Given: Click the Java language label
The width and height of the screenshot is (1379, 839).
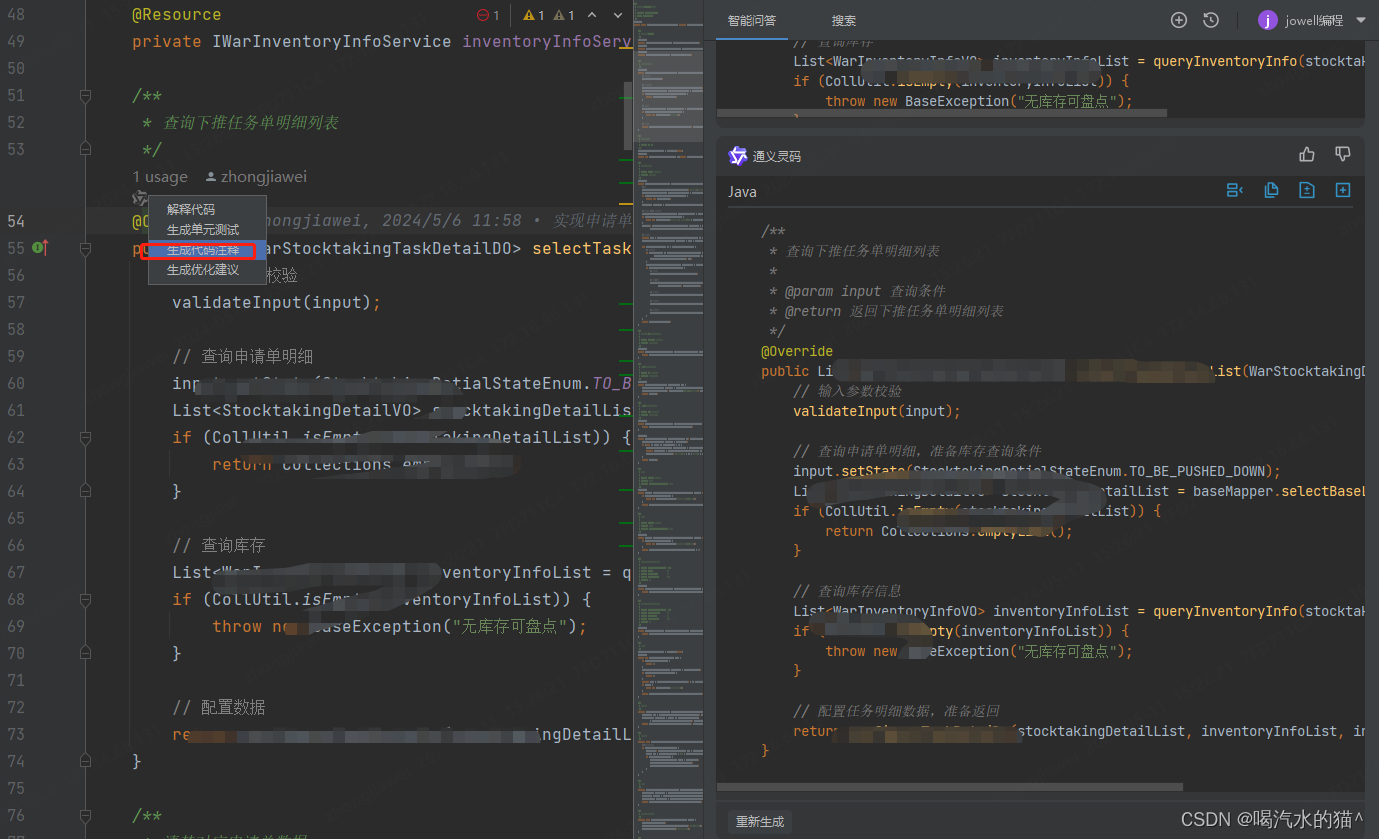Looking at the screenshot, I should (x=742, y=192).
